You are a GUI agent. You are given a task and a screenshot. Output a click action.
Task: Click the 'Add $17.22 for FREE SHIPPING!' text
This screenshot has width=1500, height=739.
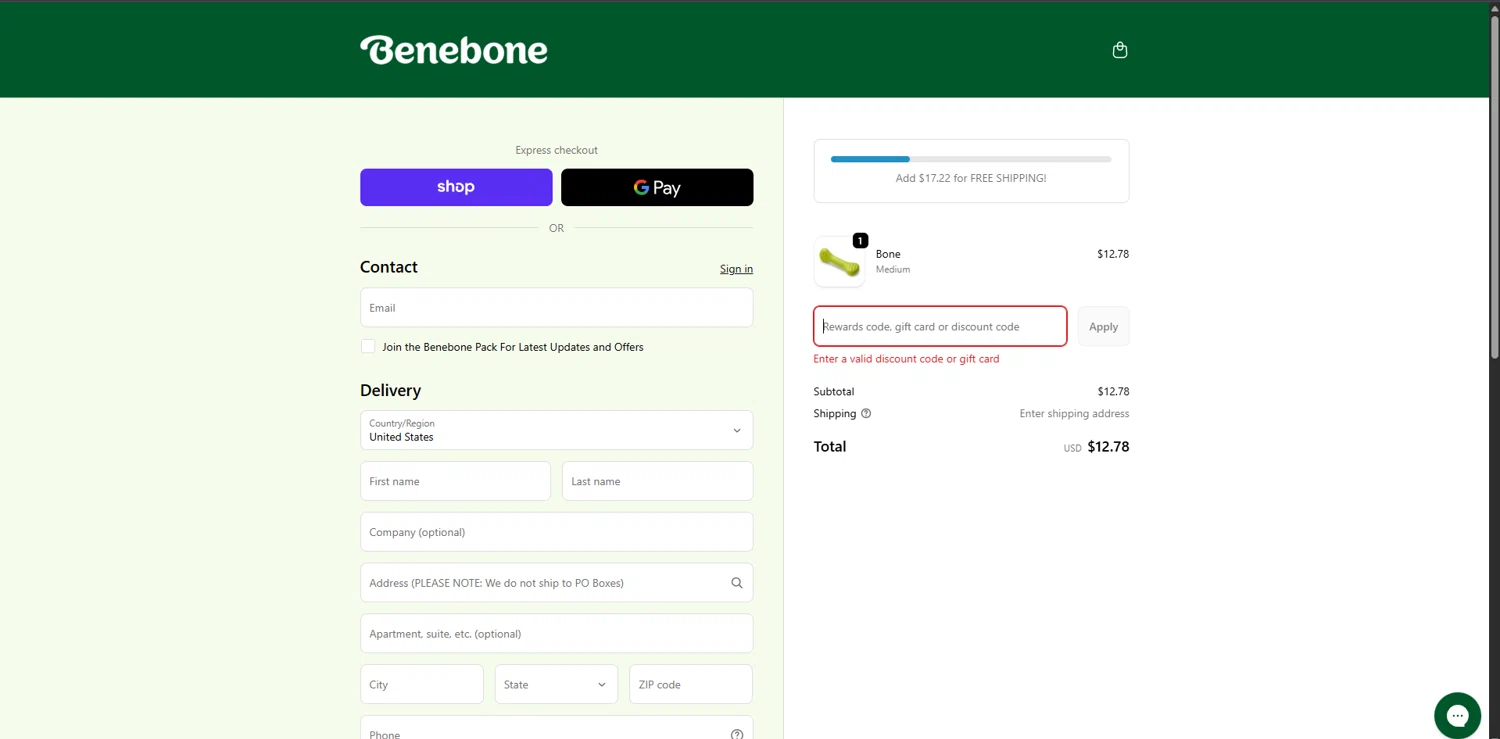971,178
